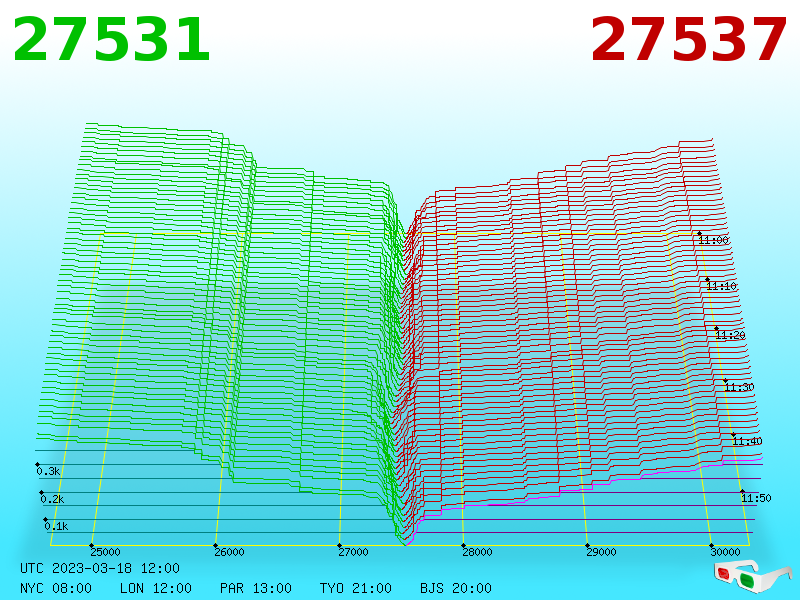Click the 11:40 time marker

click(x=747, y=441)
